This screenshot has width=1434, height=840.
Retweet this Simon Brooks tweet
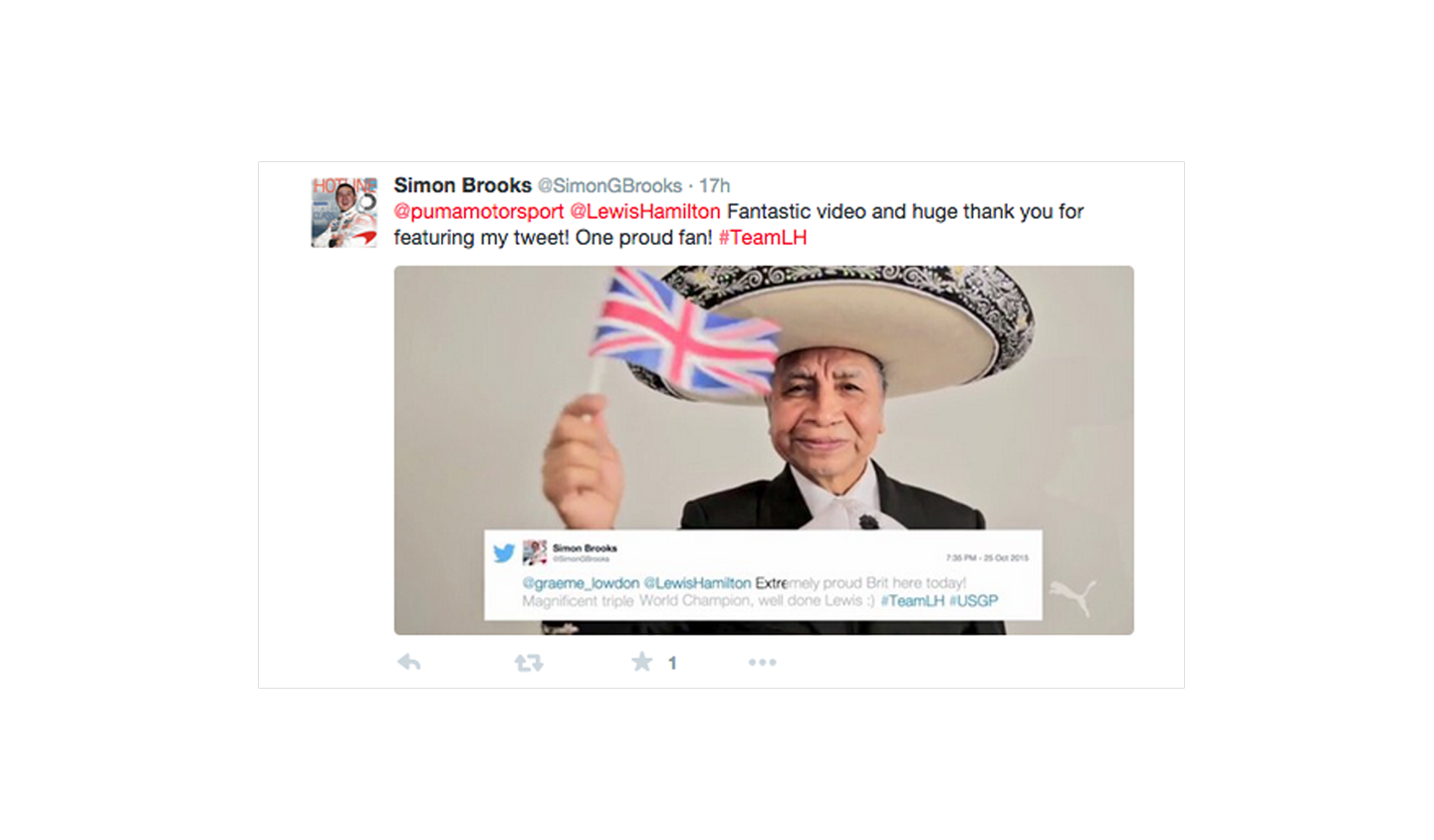point(529,663)
